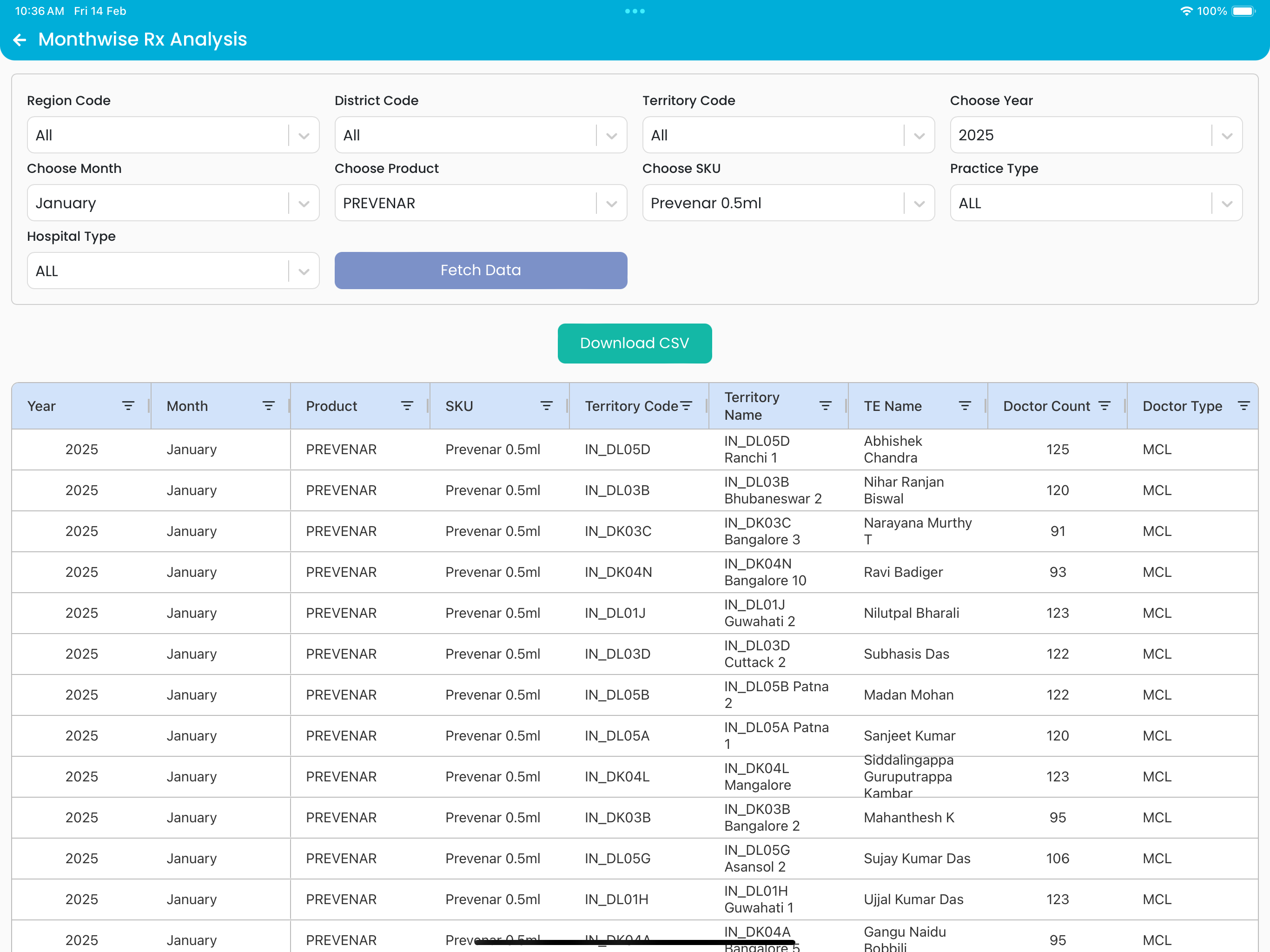Open the Product column filter icon
Image resolution: width=1270 pixels, height=952 pixels.
coord(407,406)
